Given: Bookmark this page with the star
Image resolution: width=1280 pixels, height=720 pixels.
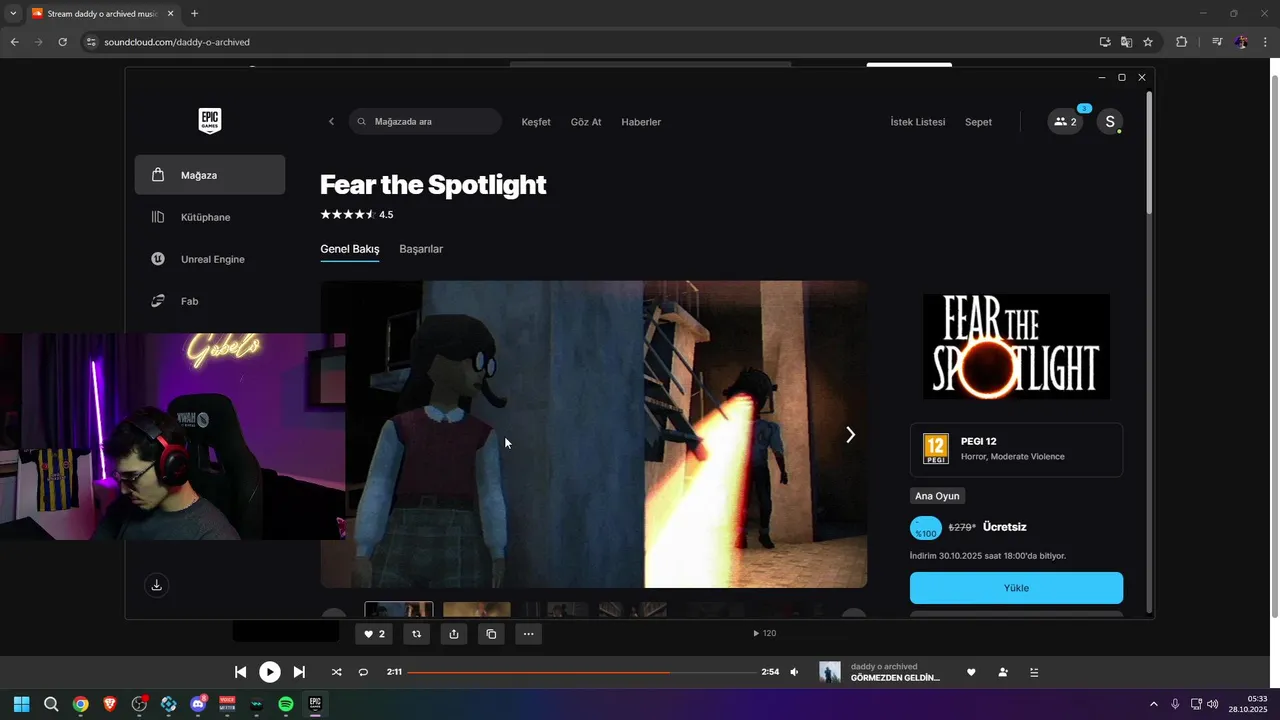Looking at the screenshot, I should point(1148,42).
